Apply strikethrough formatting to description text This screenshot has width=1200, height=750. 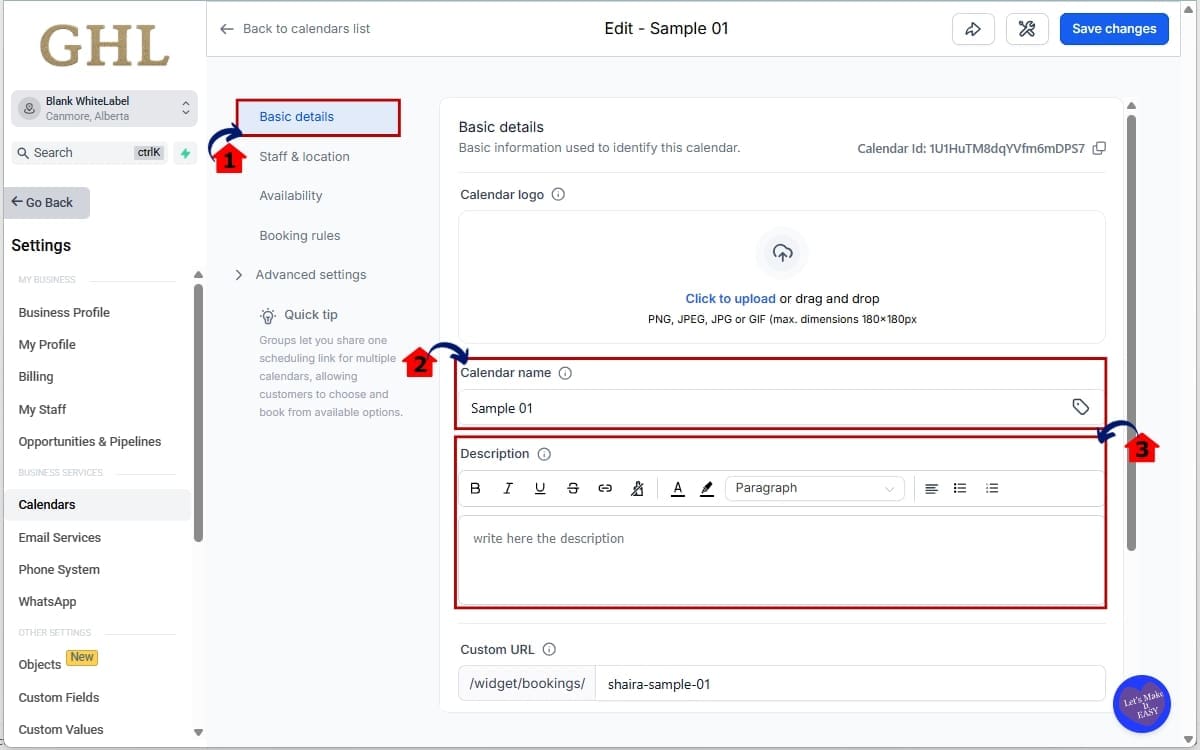click(x=573, y=488)
